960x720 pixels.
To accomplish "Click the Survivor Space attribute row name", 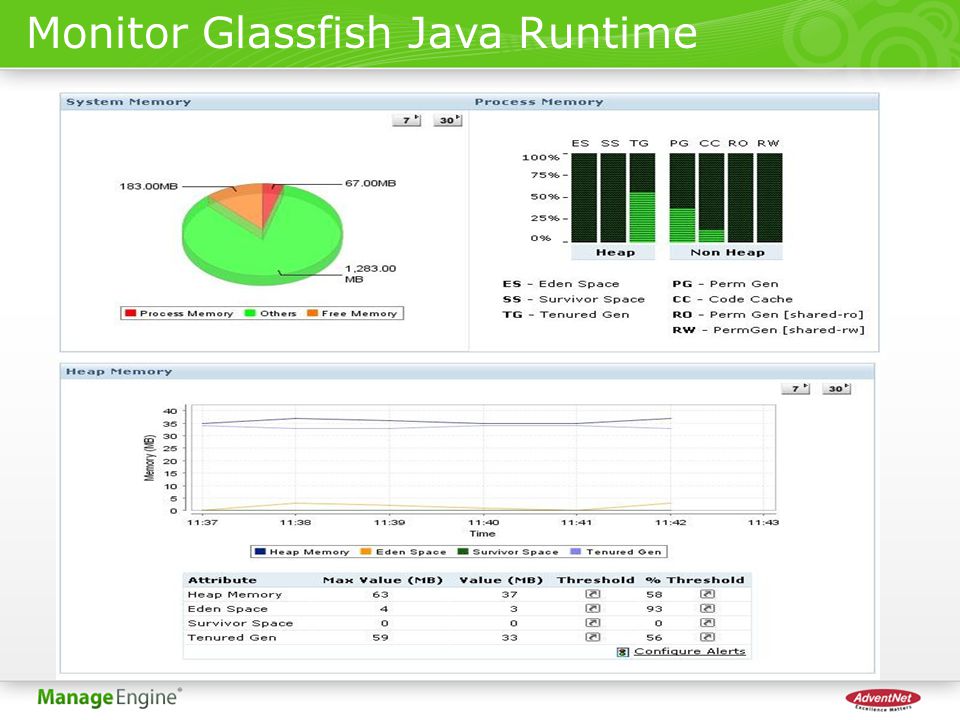I will (240, 623).
